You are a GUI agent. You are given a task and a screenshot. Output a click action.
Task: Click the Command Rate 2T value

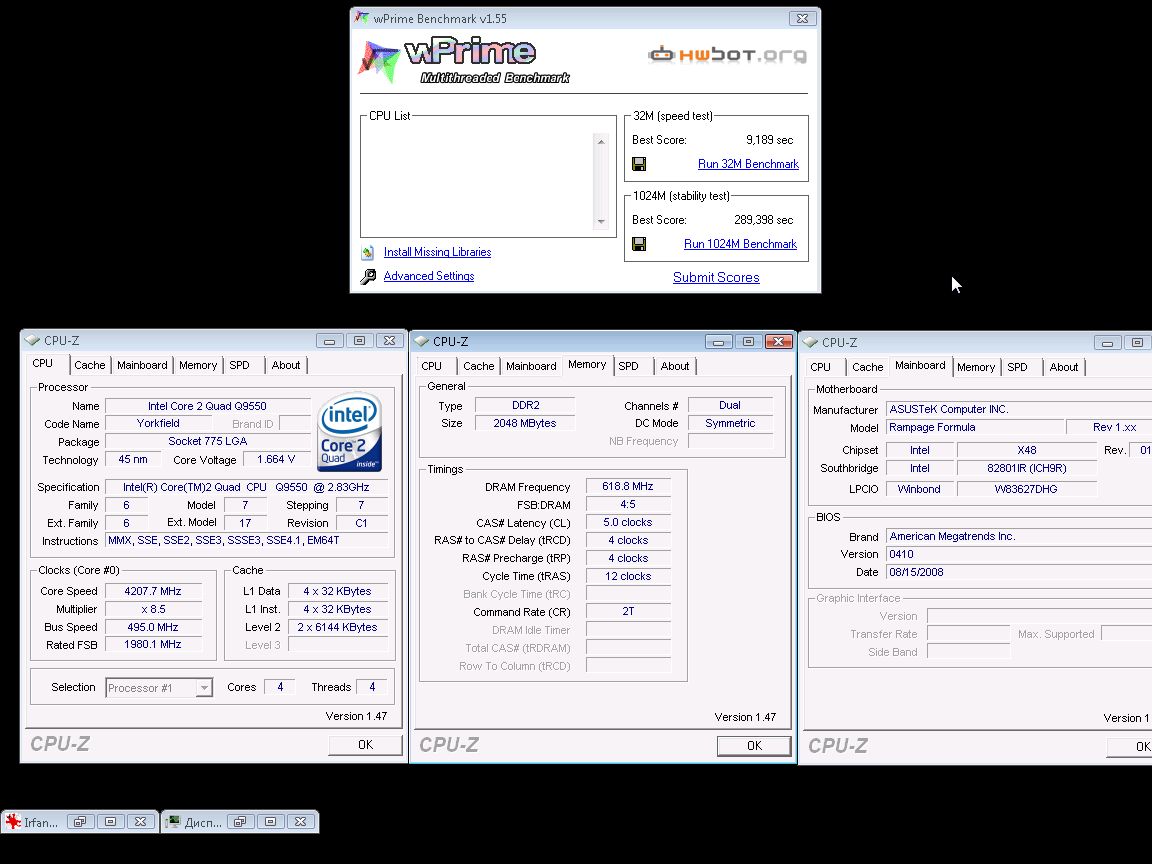point(628,611)
